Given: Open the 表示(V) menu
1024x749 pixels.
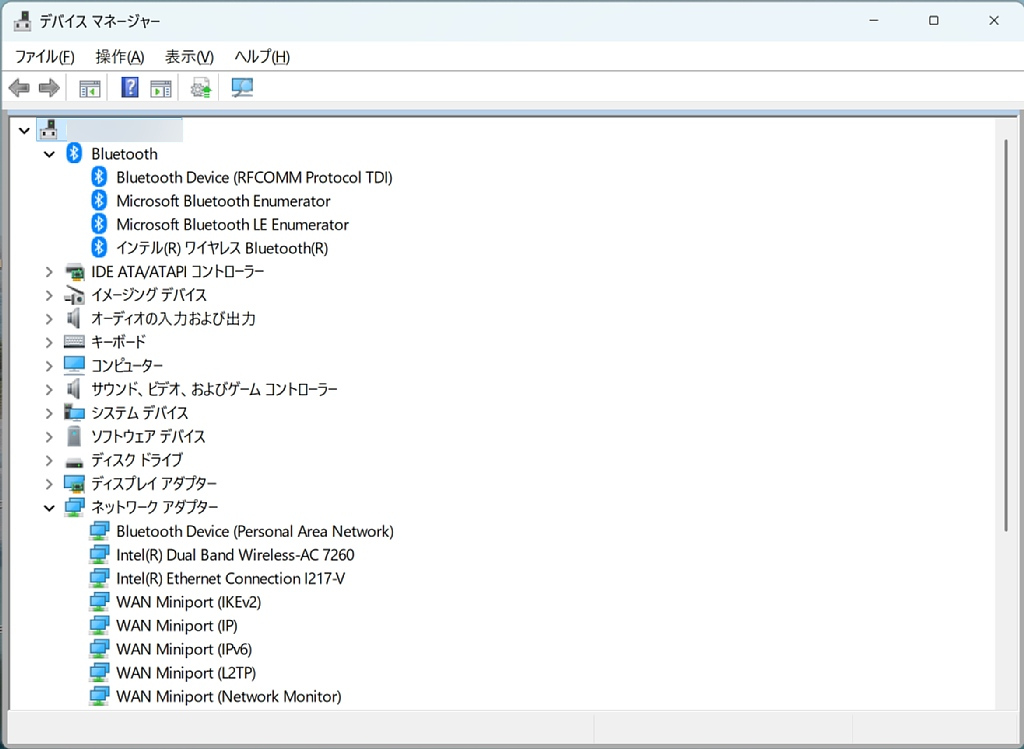Looking at the screenshot, I should pos(189,57).
